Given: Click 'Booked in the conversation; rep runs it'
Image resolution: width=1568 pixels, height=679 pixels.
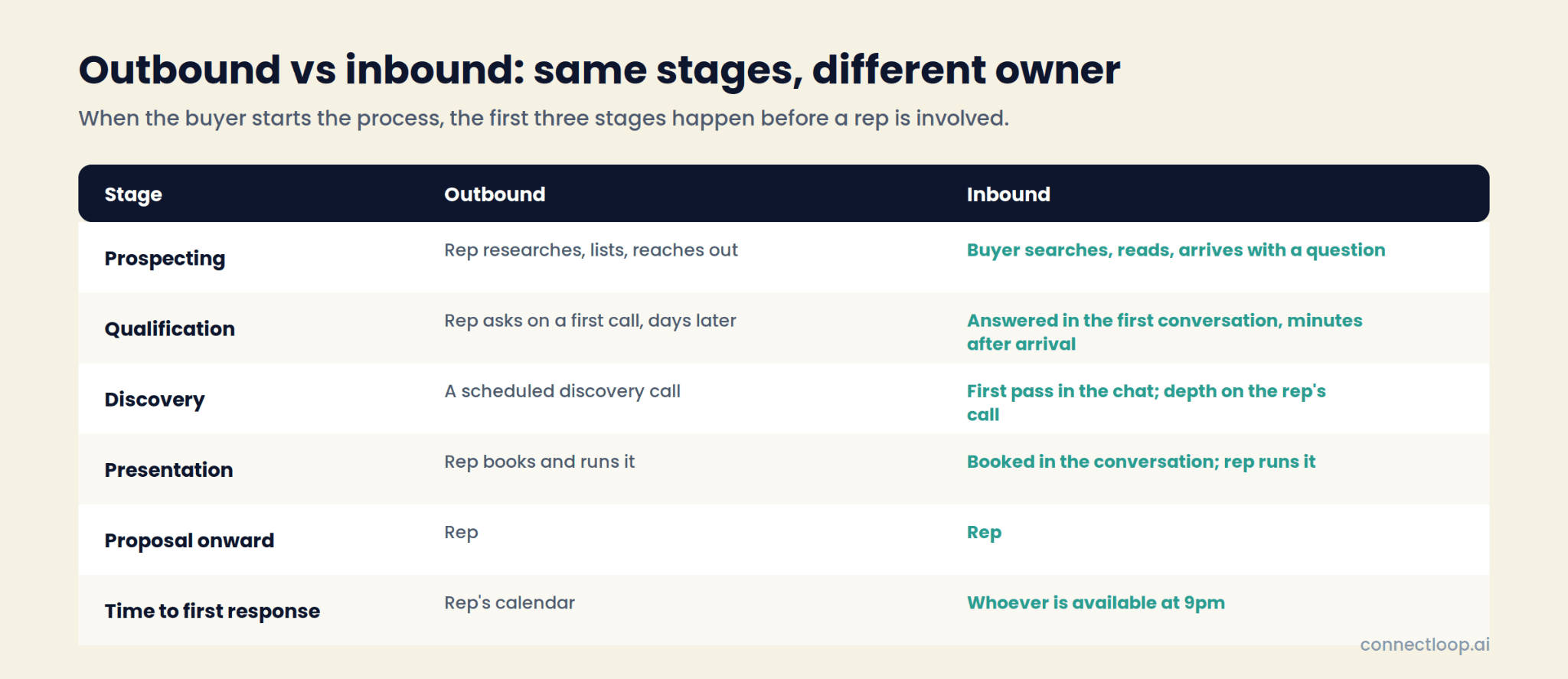Looking at the screenshot, I should tap(1141, 462).
